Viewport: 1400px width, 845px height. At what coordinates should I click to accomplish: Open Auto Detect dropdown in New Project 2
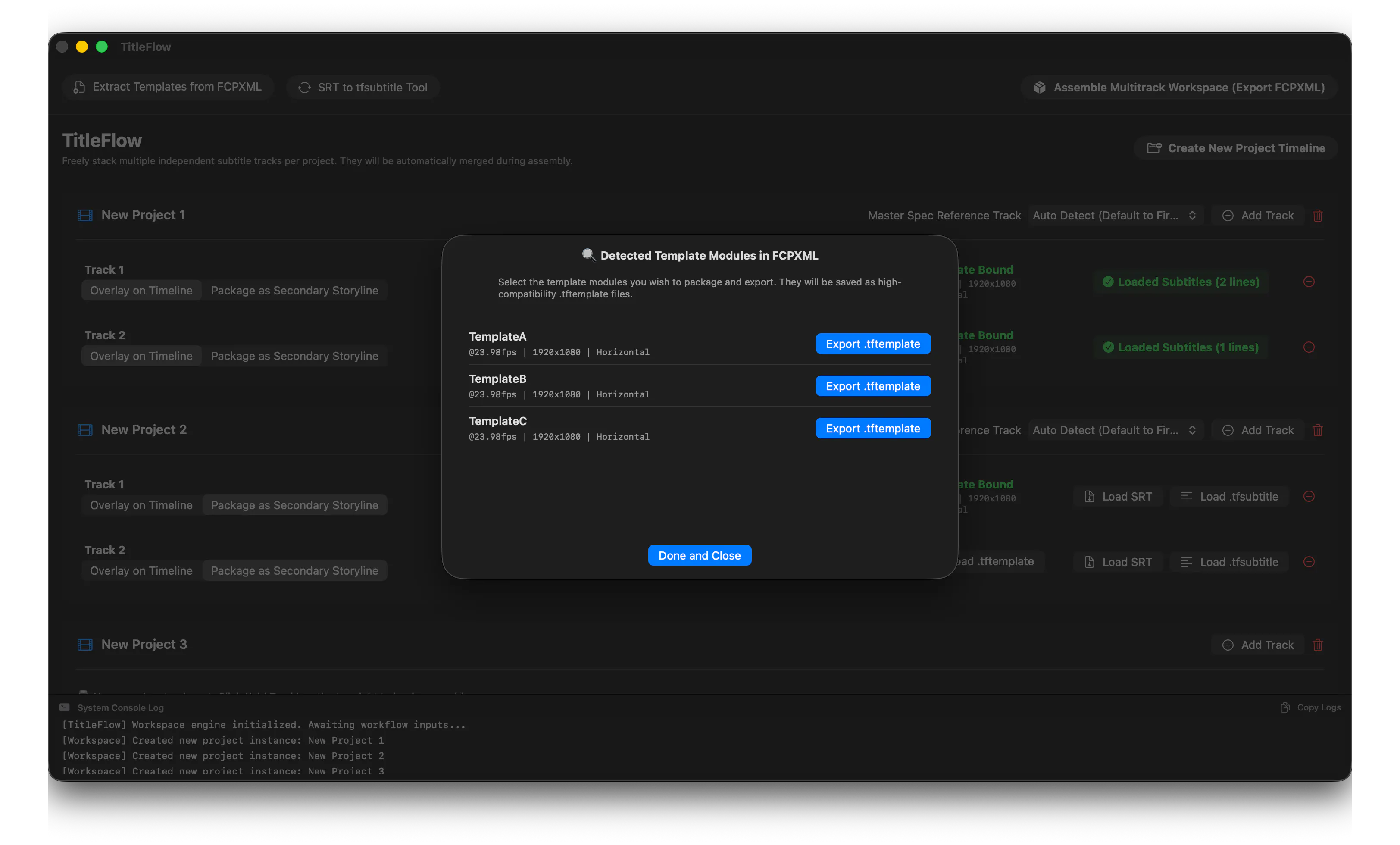pos(1116,430)
